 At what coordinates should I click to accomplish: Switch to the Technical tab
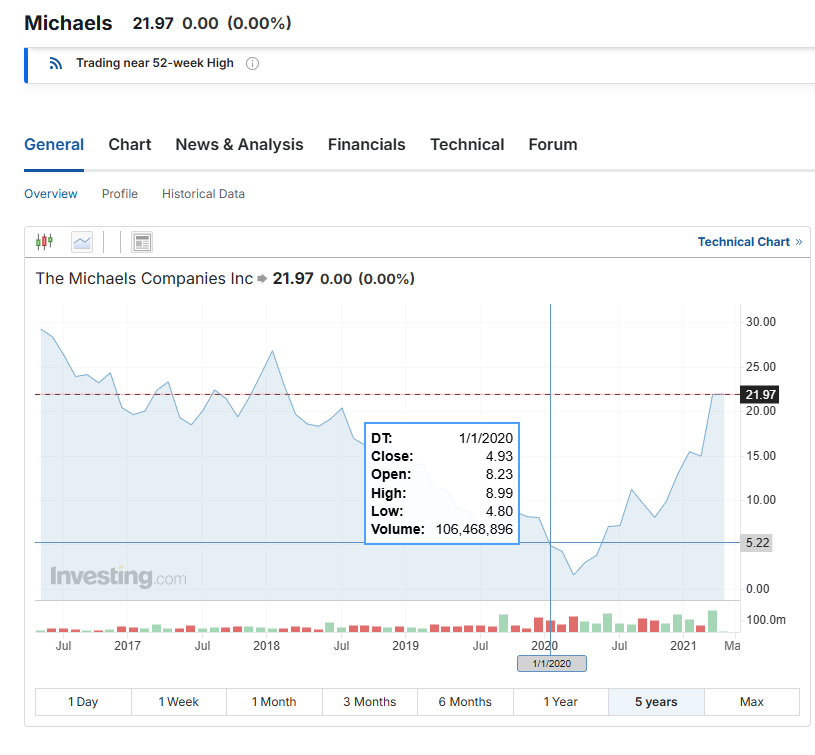(x=467, y=145)
